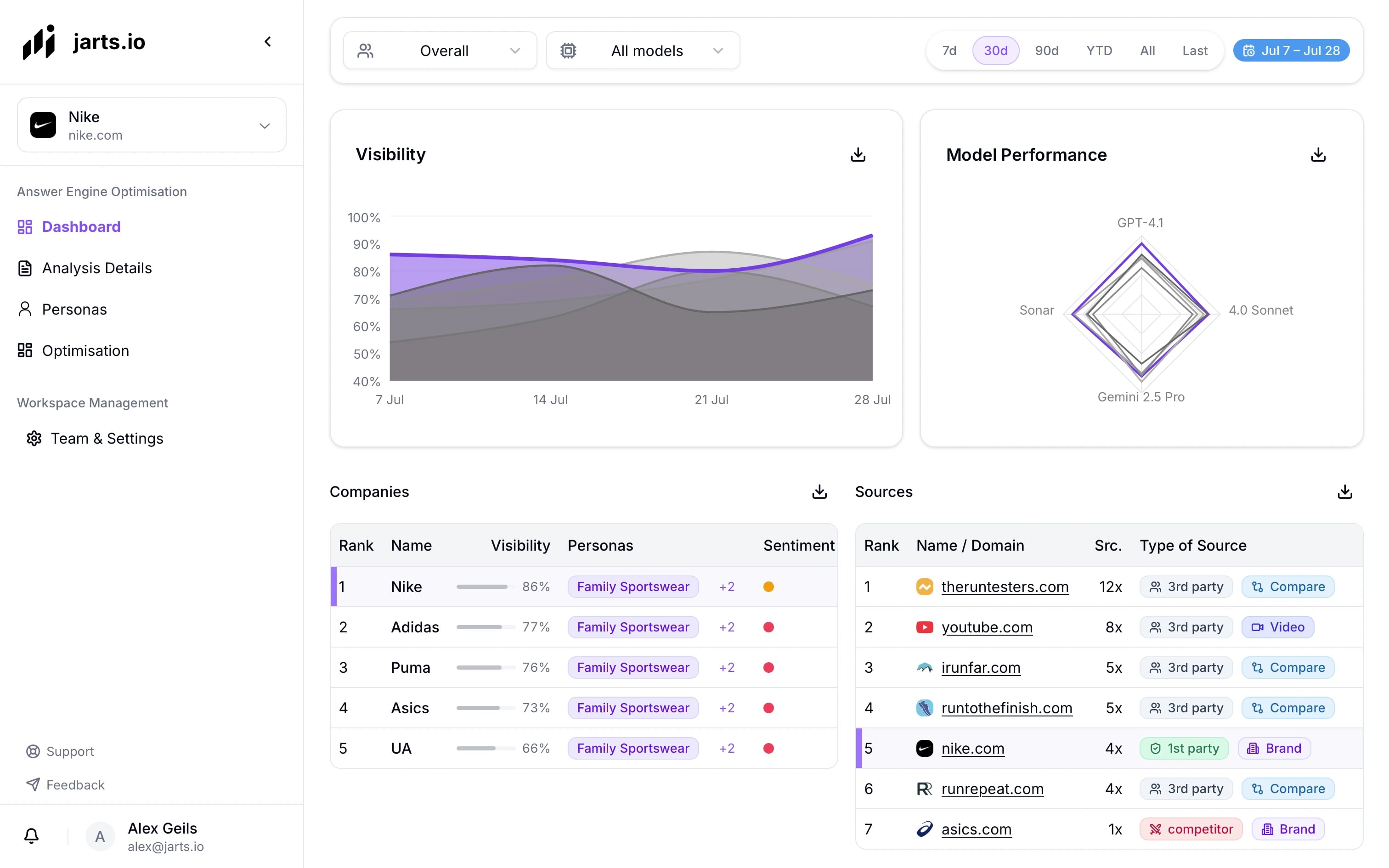
Task: Select the 30d time range
Action: point(996,51)
